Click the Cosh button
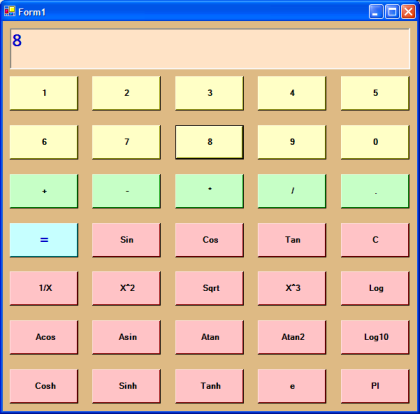Viewport: 420px width, 414px height. [x=44, y=386]
